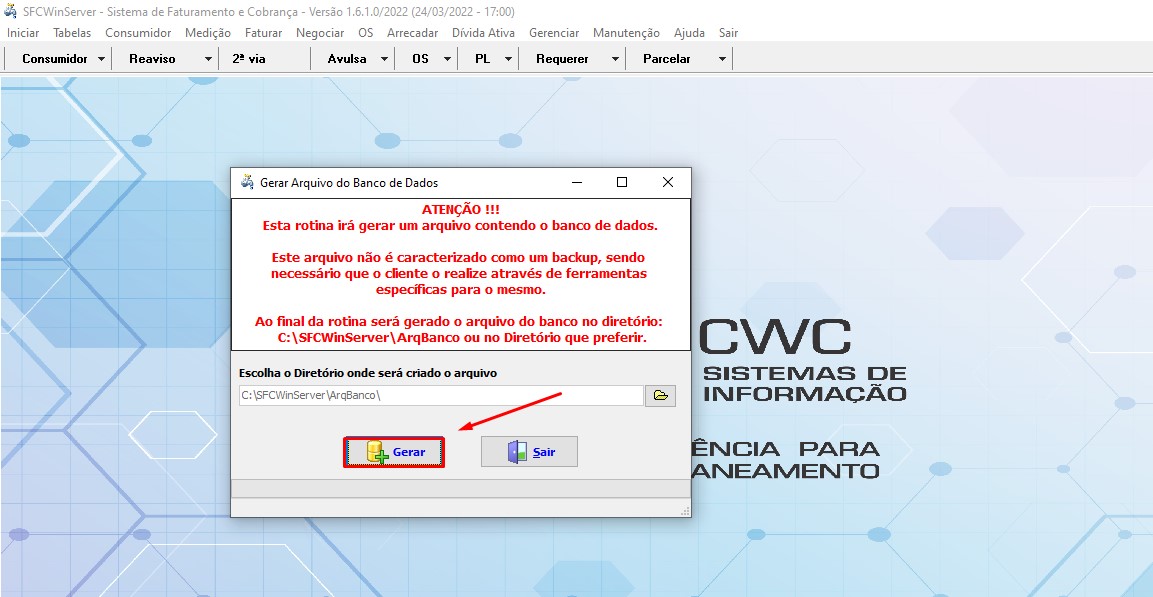This screenshot has width=1153, height=597.
Task: Open the Avulsa dropdown arrow
Action: (386, 59)
